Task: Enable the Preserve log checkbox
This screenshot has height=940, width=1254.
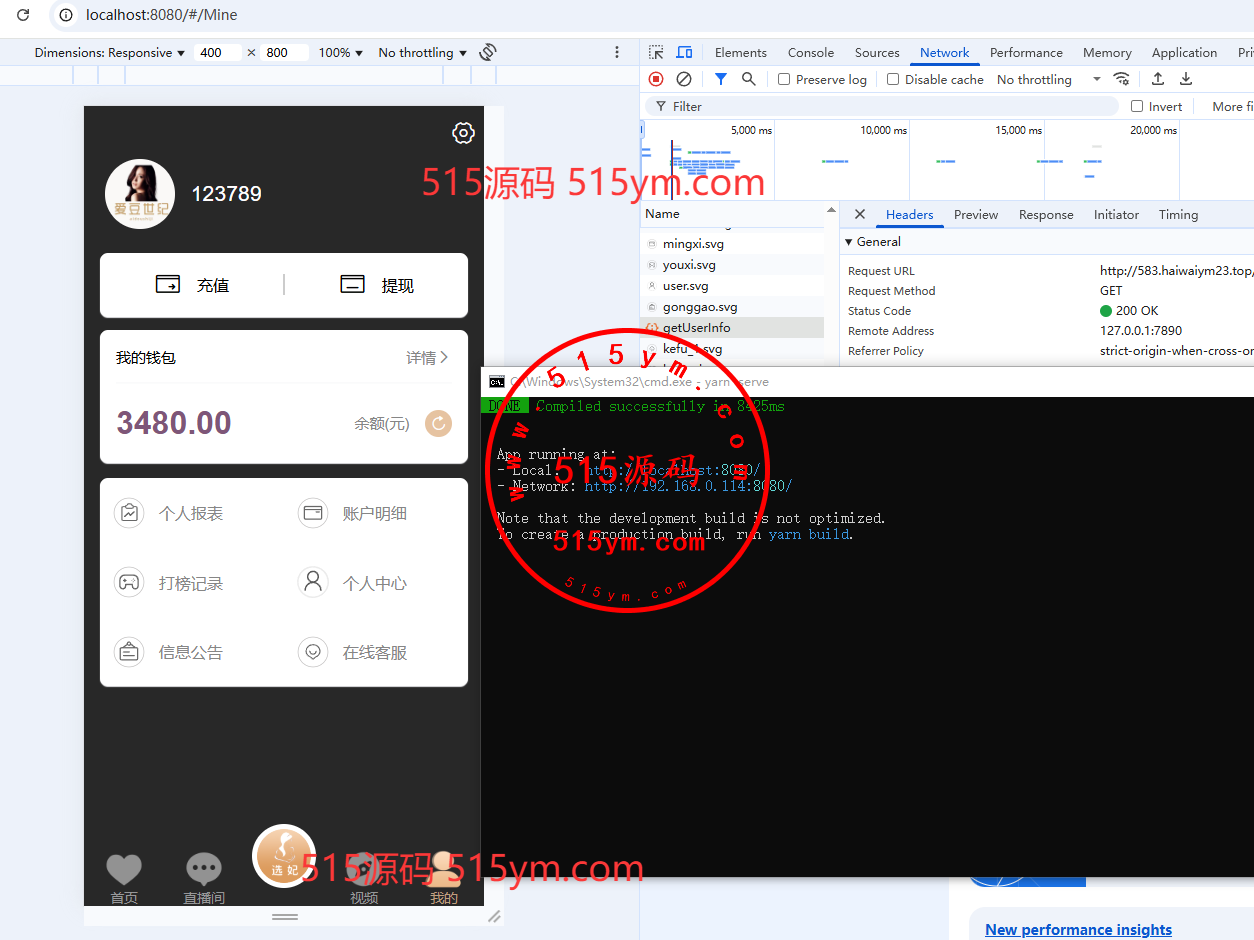Action: click(x=784, y=79)
